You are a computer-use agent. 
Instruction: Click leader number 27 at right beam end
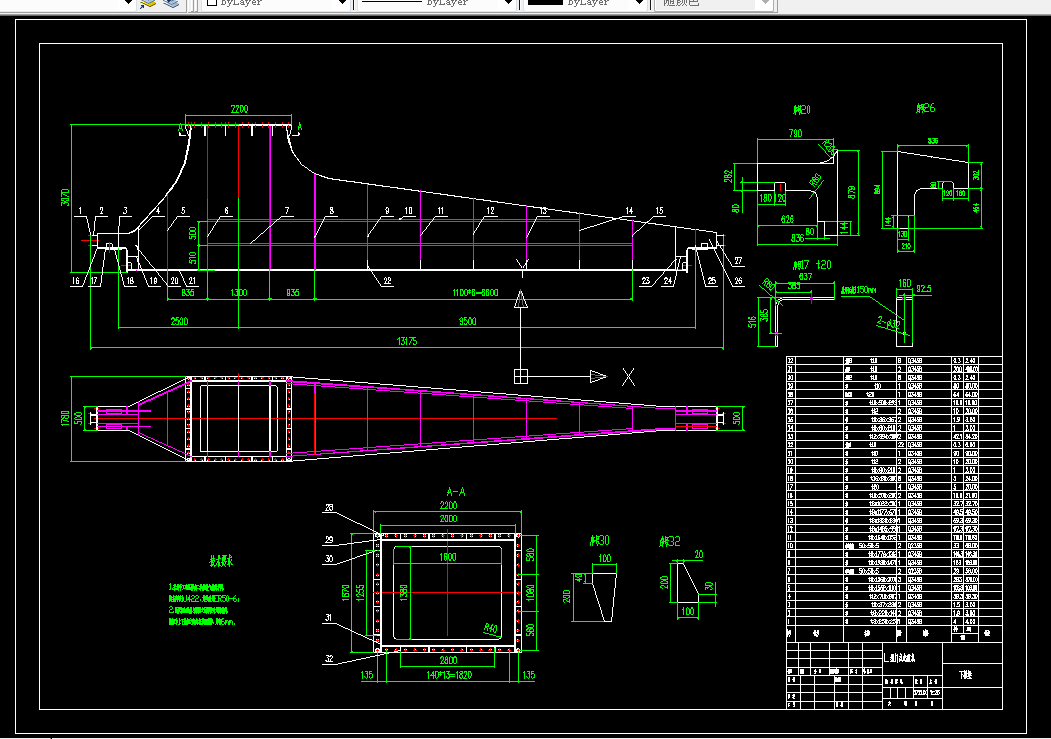point(738,261)
